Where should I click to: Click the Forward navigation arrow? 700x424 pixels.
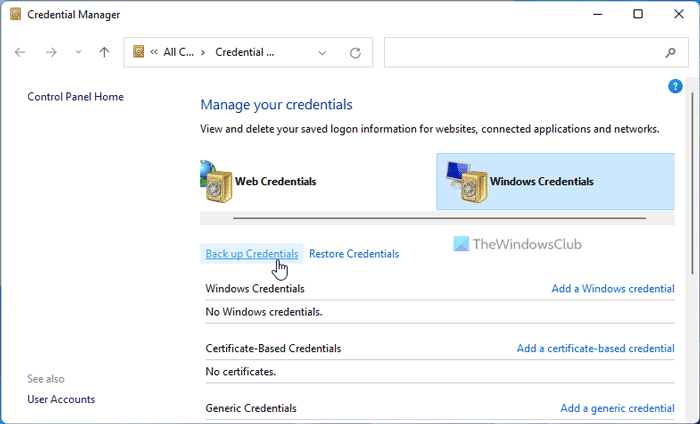(x=51, y=52)
